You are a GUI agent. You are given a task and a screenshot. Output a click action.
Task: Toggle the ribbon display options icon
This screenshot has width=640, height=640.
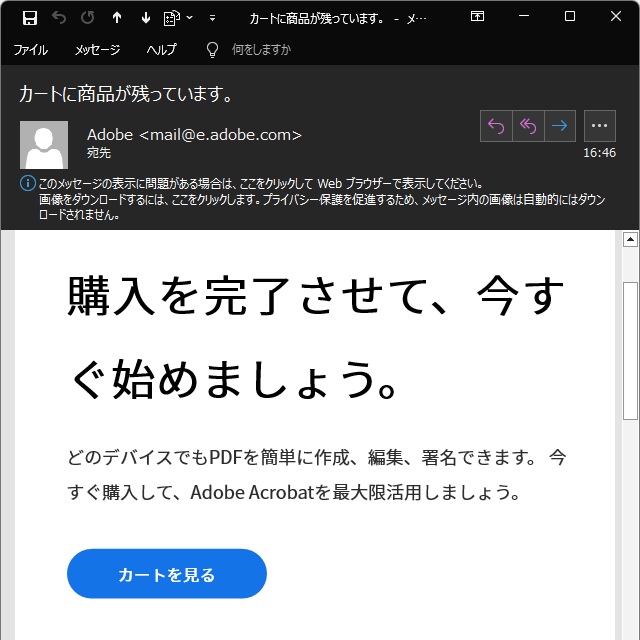[477, 16]
